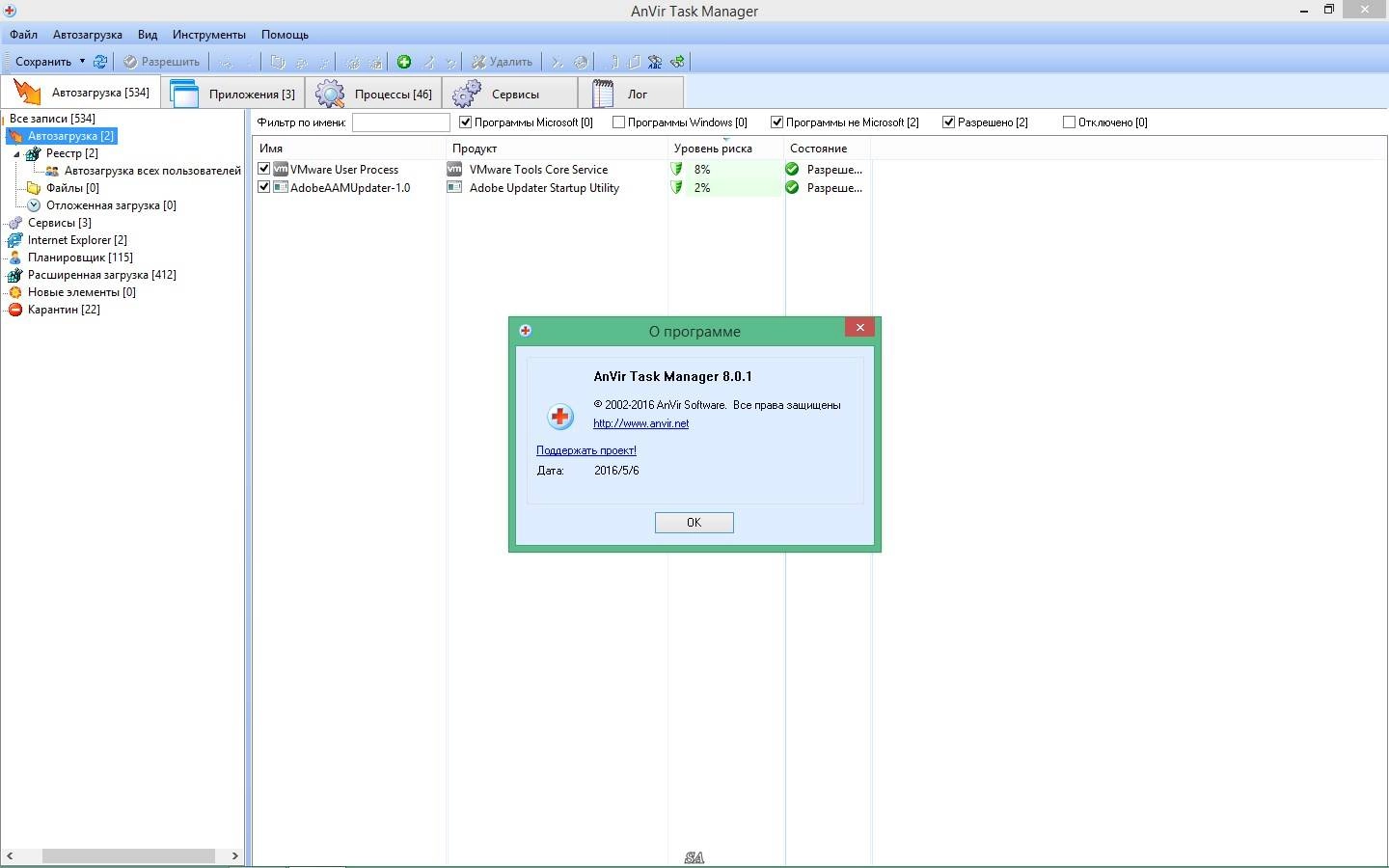Toggle the Разрешено filter checkbox

(x=949, y=122)
